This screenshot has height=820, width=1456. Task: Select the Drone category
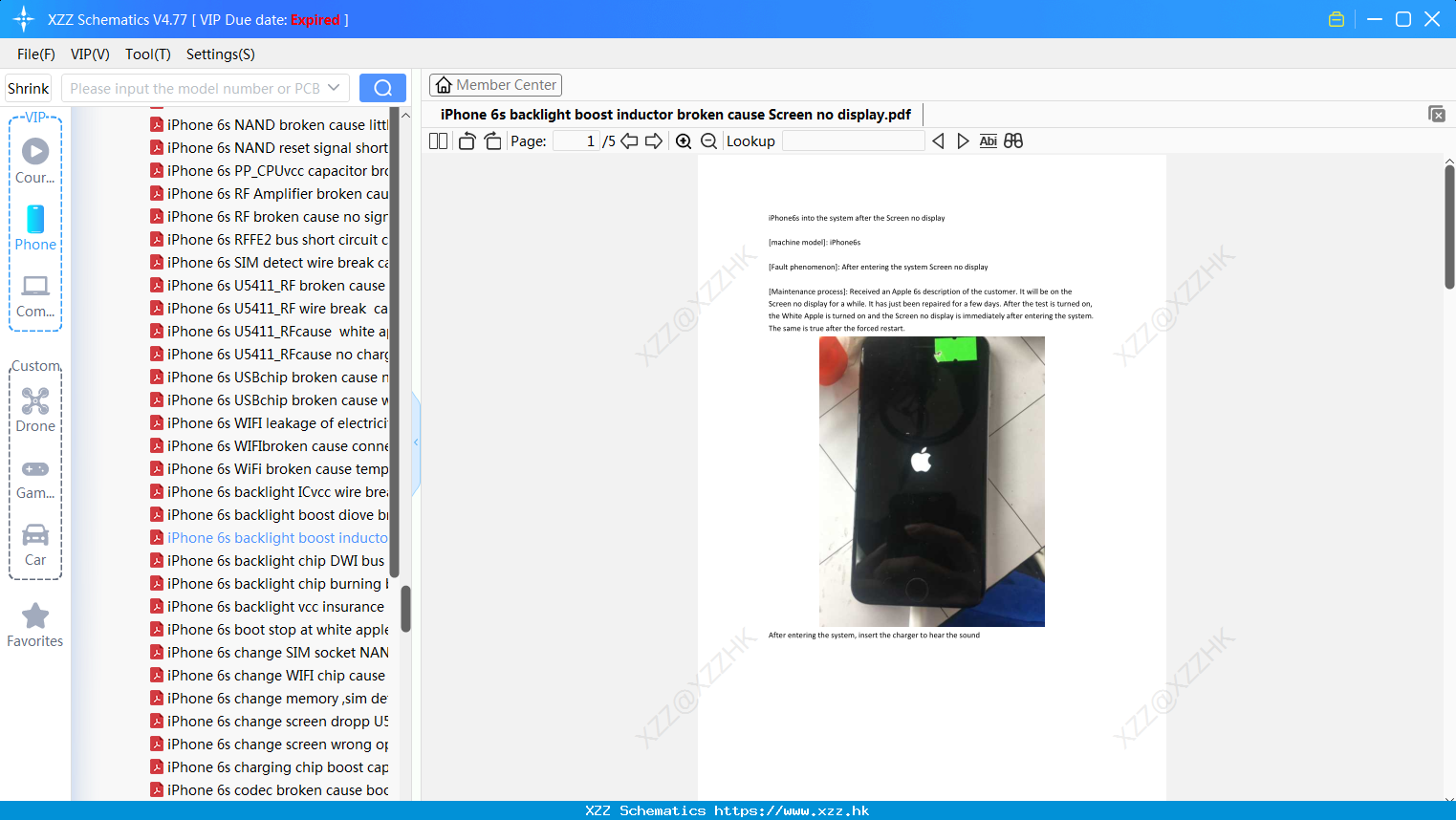[35, 410]
